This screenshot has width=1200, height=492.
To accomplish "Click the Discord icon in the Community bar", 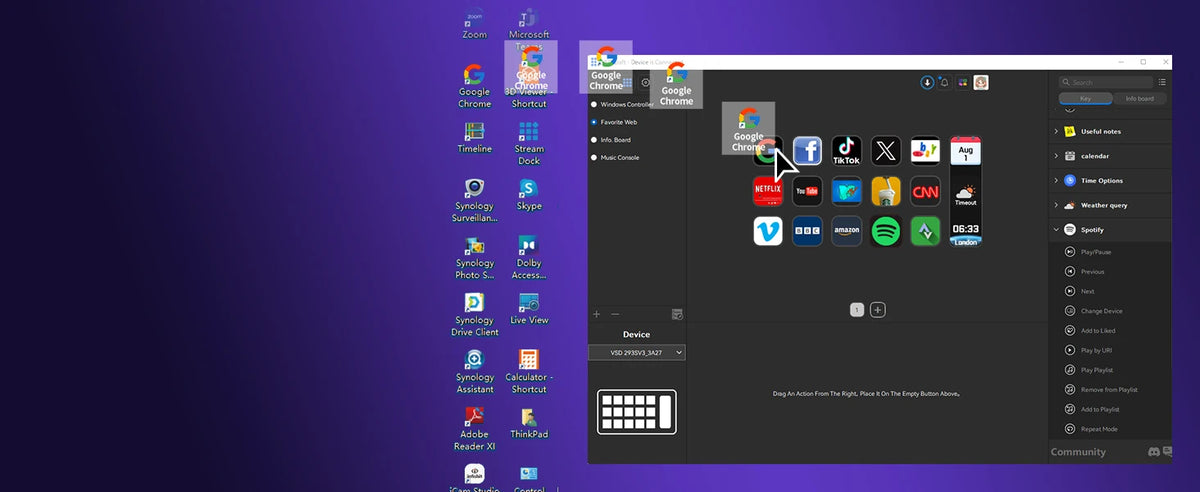I will (1153, 452).
